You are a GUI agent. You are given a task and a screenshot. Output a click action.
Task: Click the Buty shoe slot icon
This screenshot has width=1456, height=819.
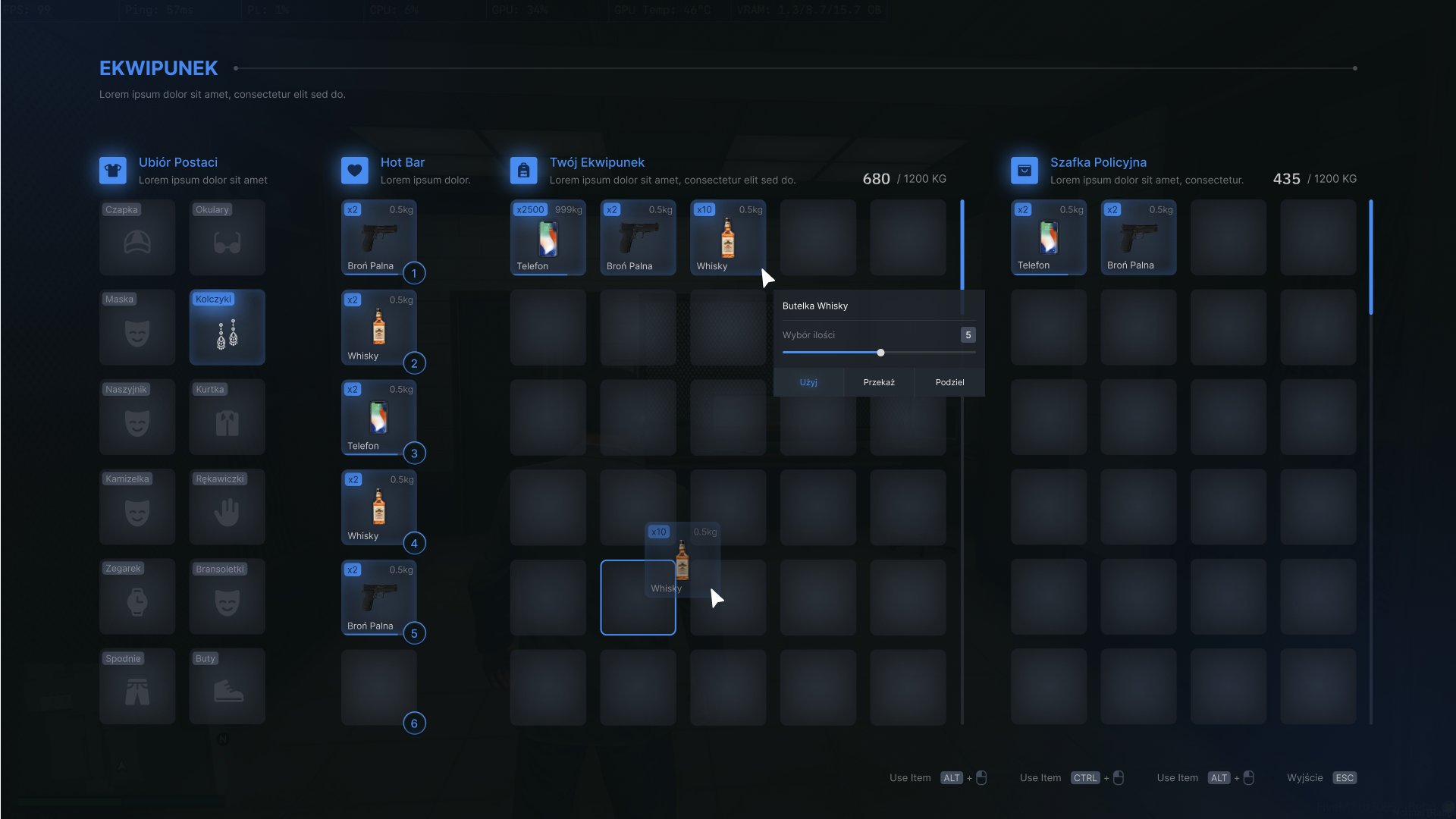(x=227, y=686)
